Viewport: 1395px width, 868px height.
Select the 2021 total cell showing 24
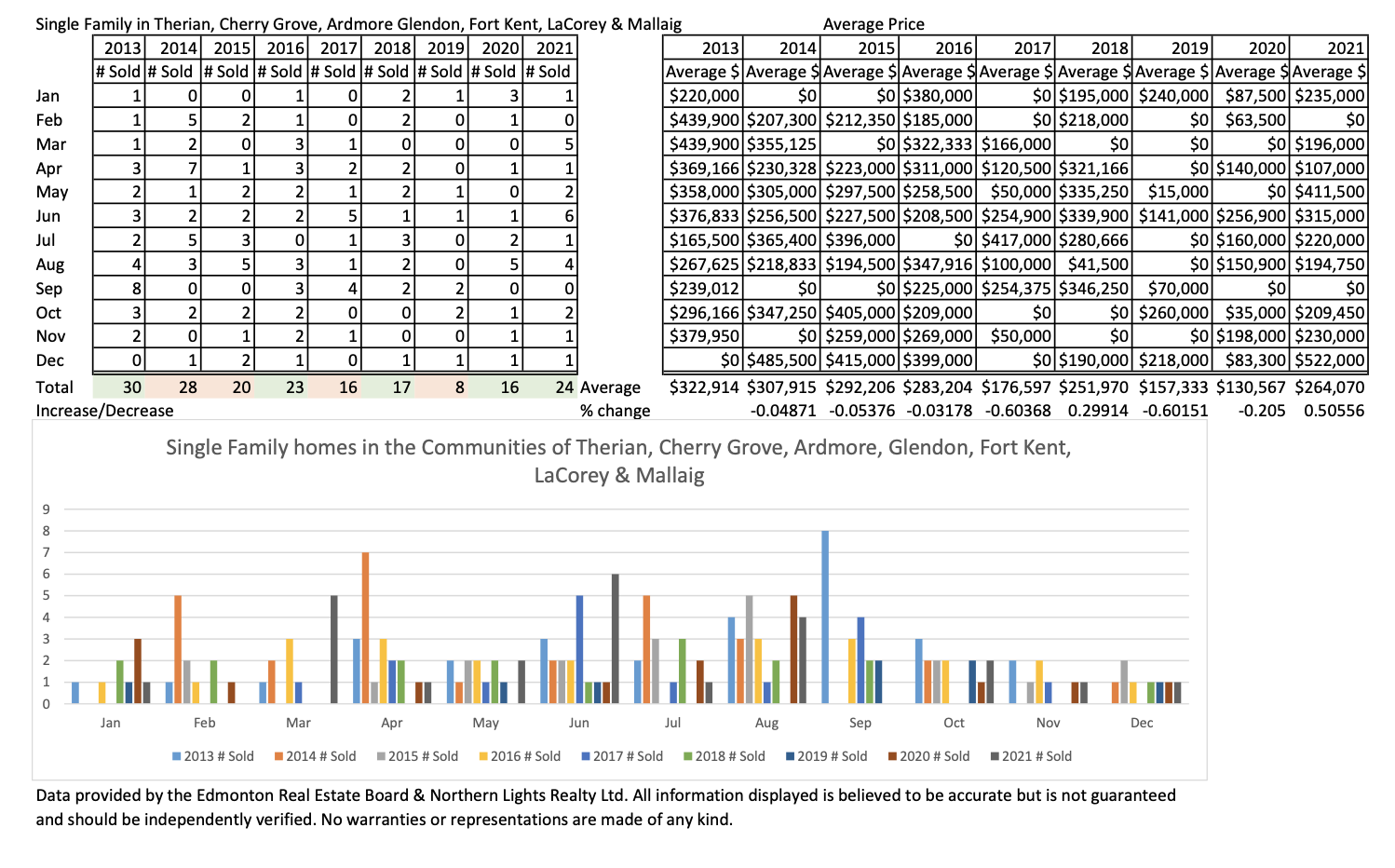tap(549, 387)
